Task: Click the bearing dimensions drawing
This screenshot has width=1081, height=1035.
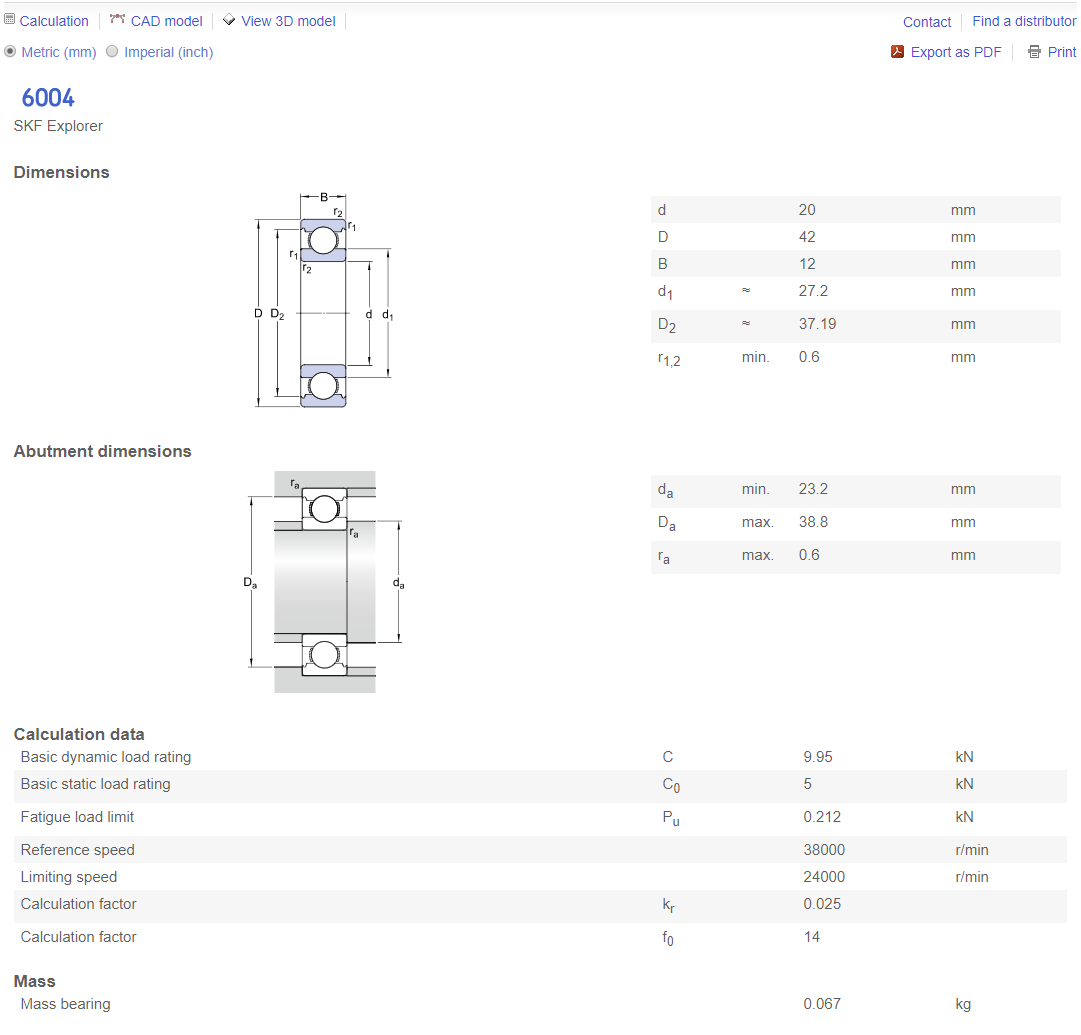Action: click(x=324, y=301)
